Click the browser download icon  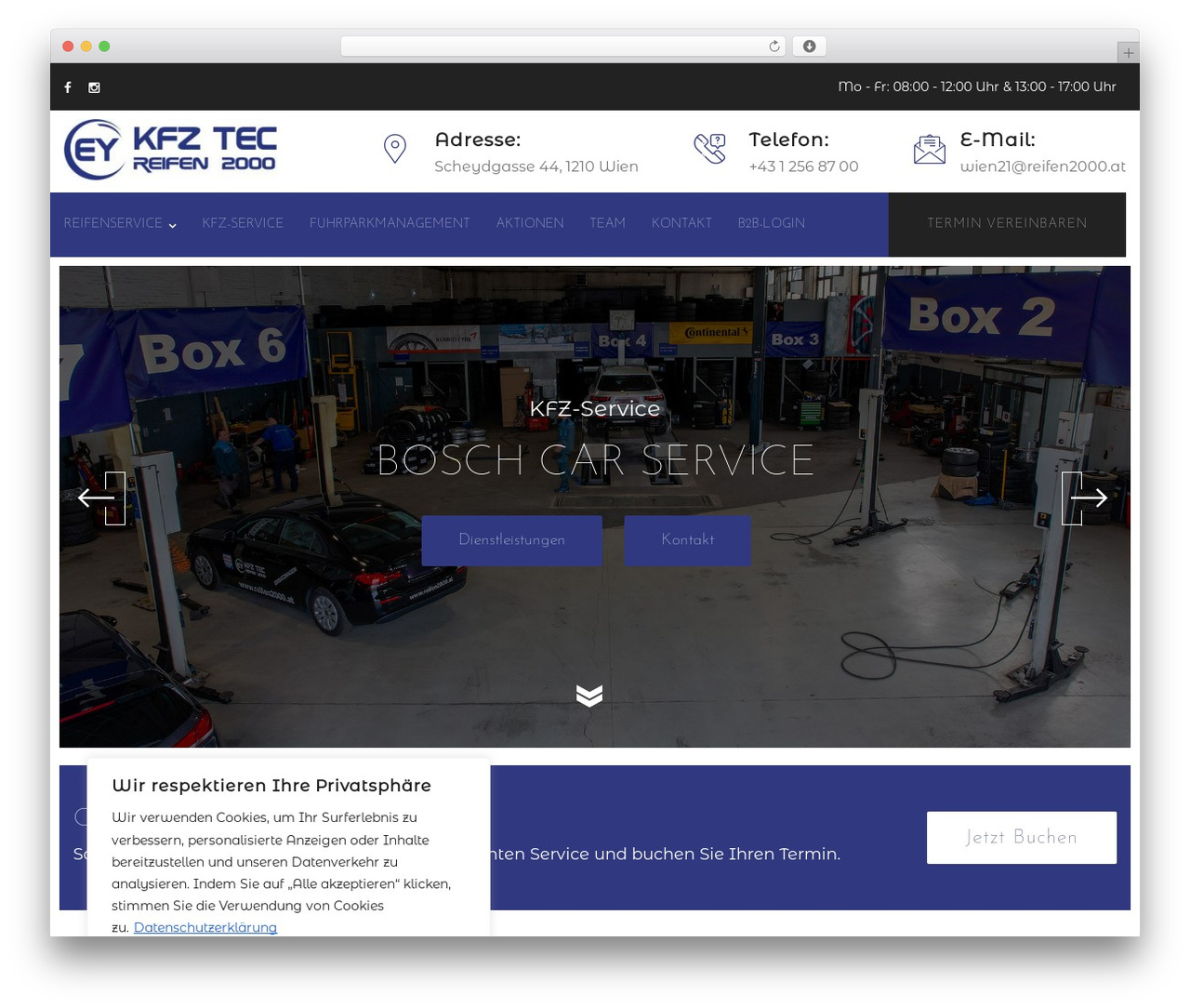coord(810,46)
